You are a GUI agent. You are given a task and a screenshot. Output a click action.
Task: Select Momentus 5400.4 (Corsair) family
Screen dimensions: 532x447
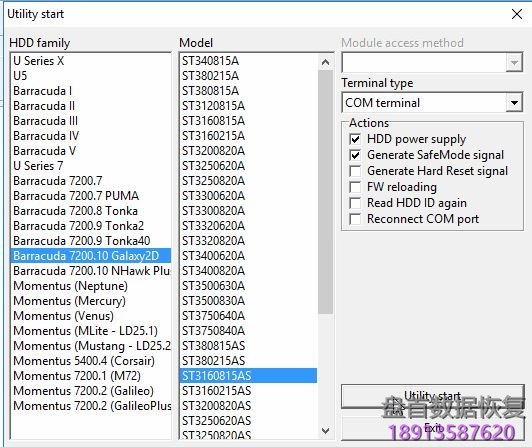(91, 360)
